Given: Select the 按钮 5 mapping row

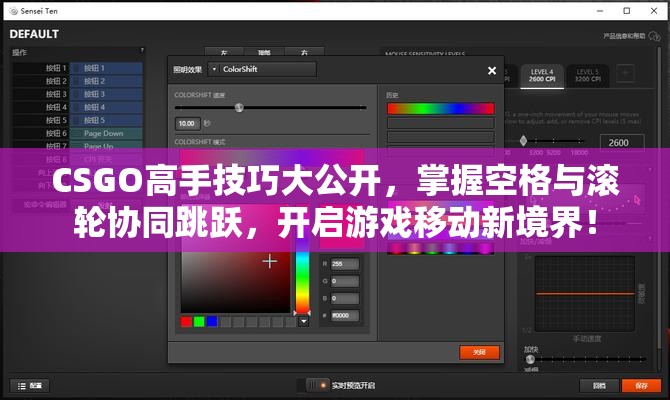Looking at the screenshot, I should [x=77, y=120].
